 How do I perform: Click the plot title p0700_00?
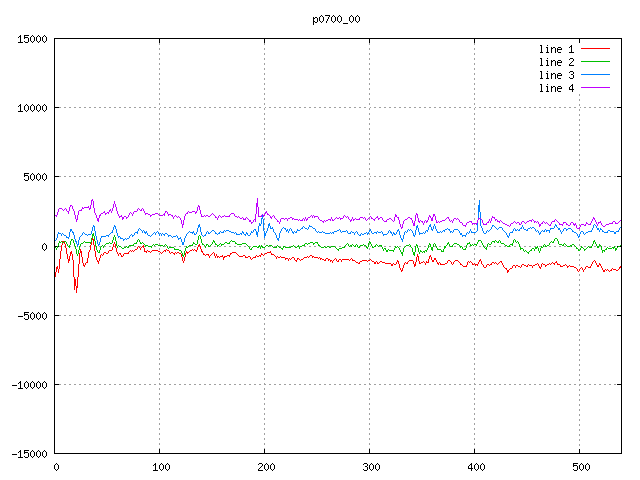pos(336,20)
